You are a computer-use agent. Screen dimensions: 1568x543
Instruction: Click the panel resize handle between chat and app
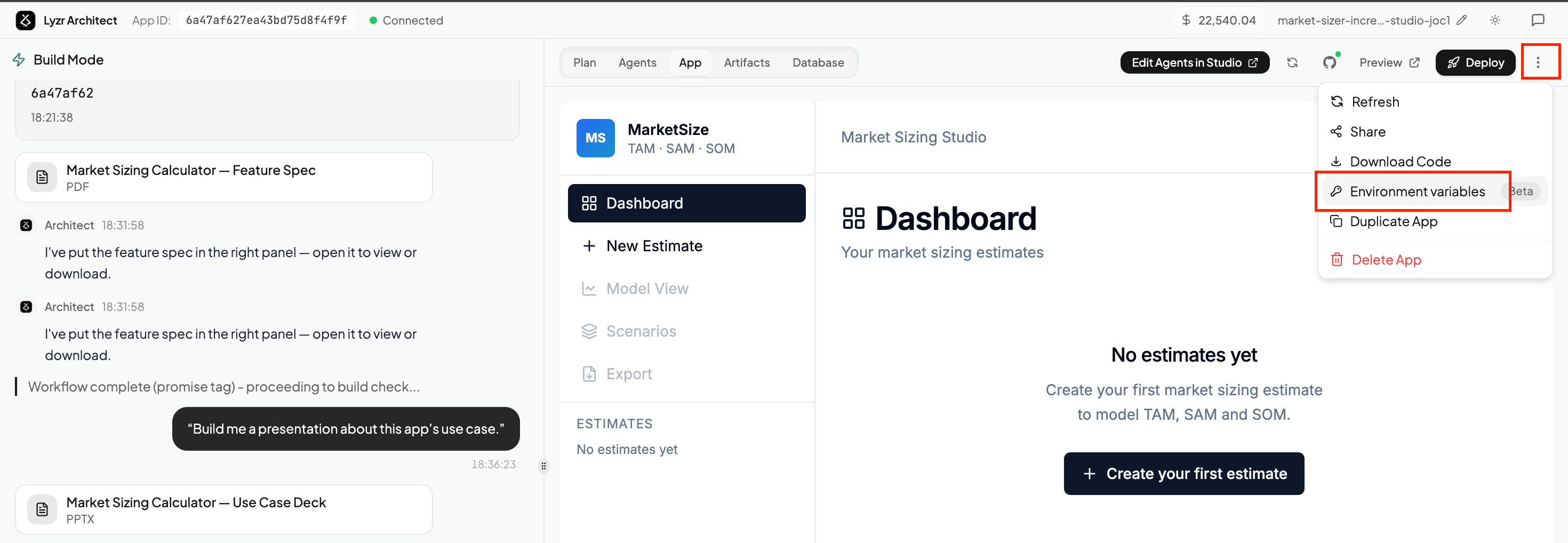click(x=543, y=466)
